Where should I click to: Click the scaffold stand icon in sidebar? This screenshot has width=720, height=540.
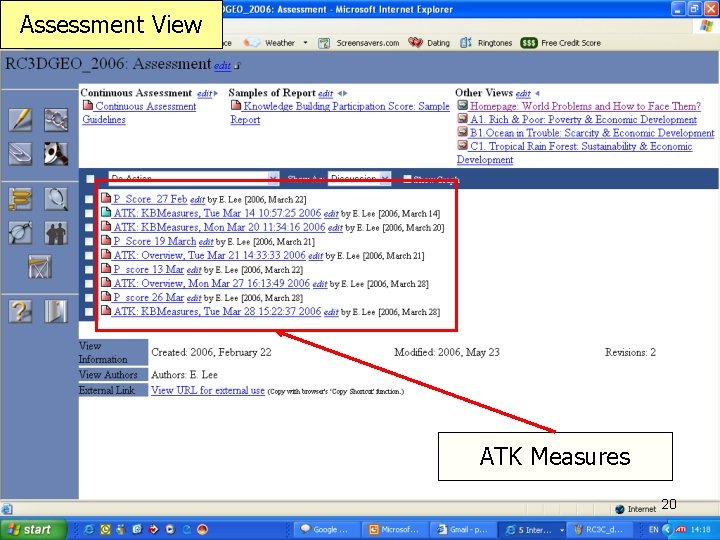tap(39, 267)
